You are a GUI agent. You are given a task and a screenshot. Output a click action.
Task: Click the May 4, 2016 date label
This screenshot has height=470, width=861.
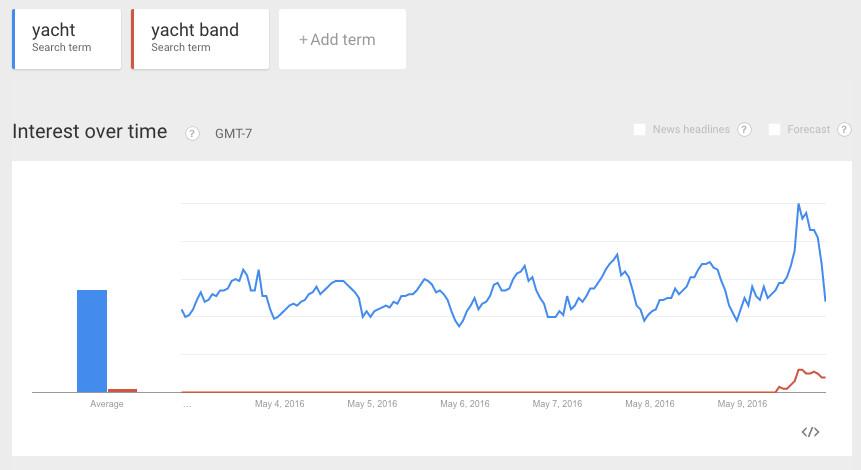tap(280, 404)
